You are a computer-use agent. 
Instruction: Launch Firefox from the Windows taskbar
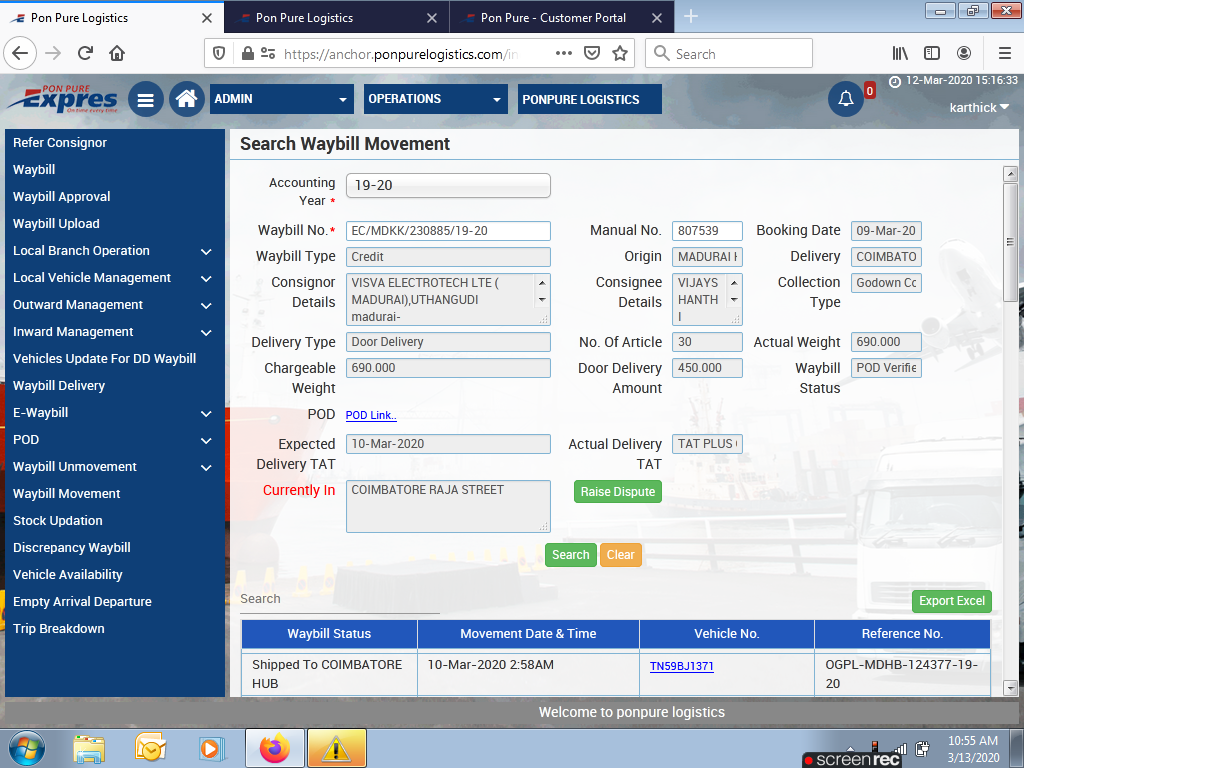[x=273, y=748]
